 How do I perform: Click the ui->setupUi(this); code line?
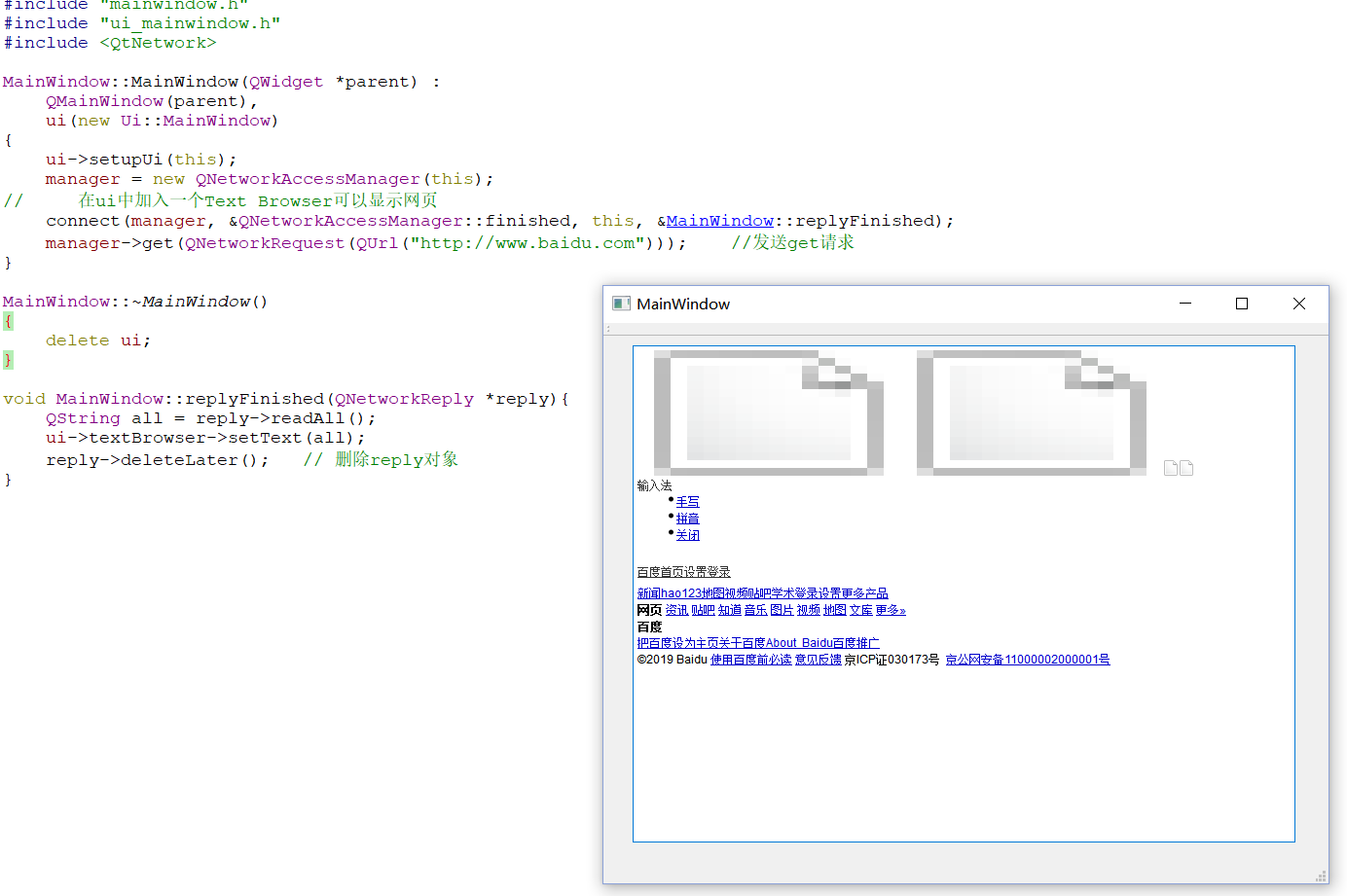click(141, 160)
